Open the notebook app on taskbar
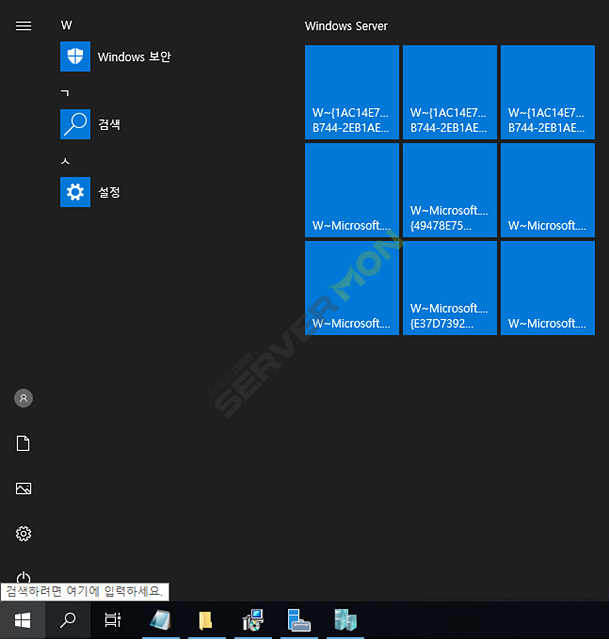The width and height of the screenshot is (609, 640). pos(160,620)
